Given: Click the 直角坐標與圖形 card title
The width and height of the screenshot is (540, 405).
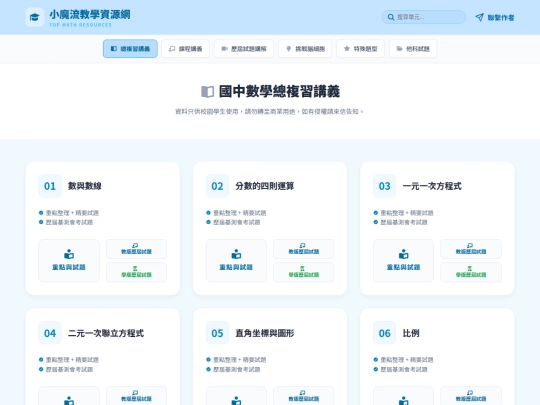Looking at the screenshot, I should [x=265, y=333].
